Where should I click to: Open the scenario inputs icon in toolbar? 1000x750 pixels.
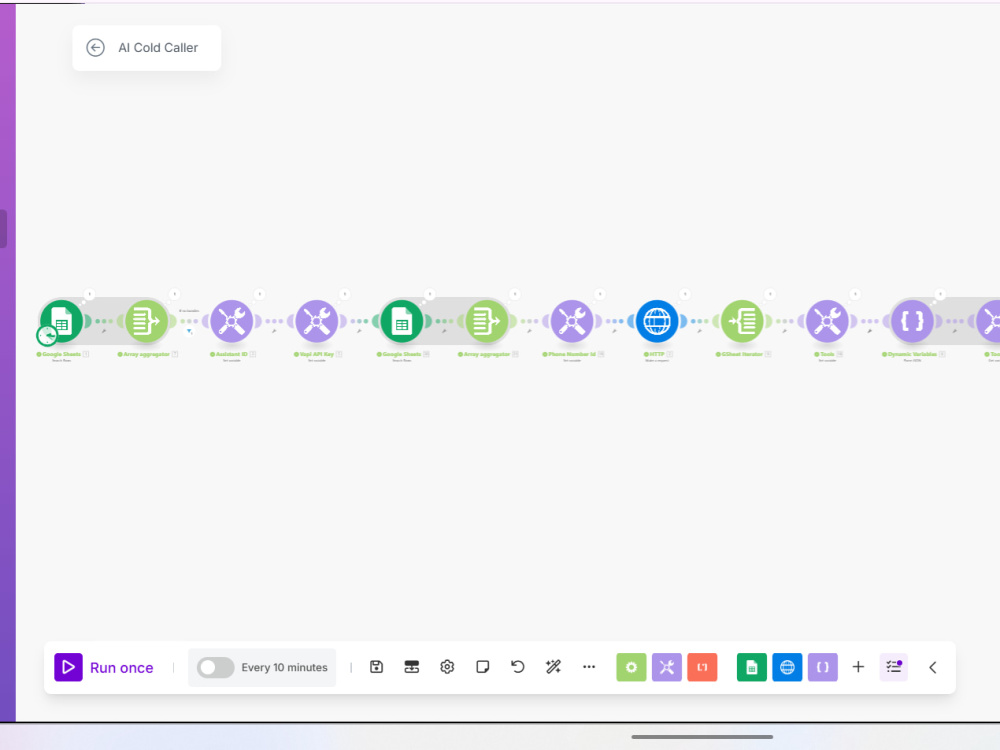coord(412,667)
